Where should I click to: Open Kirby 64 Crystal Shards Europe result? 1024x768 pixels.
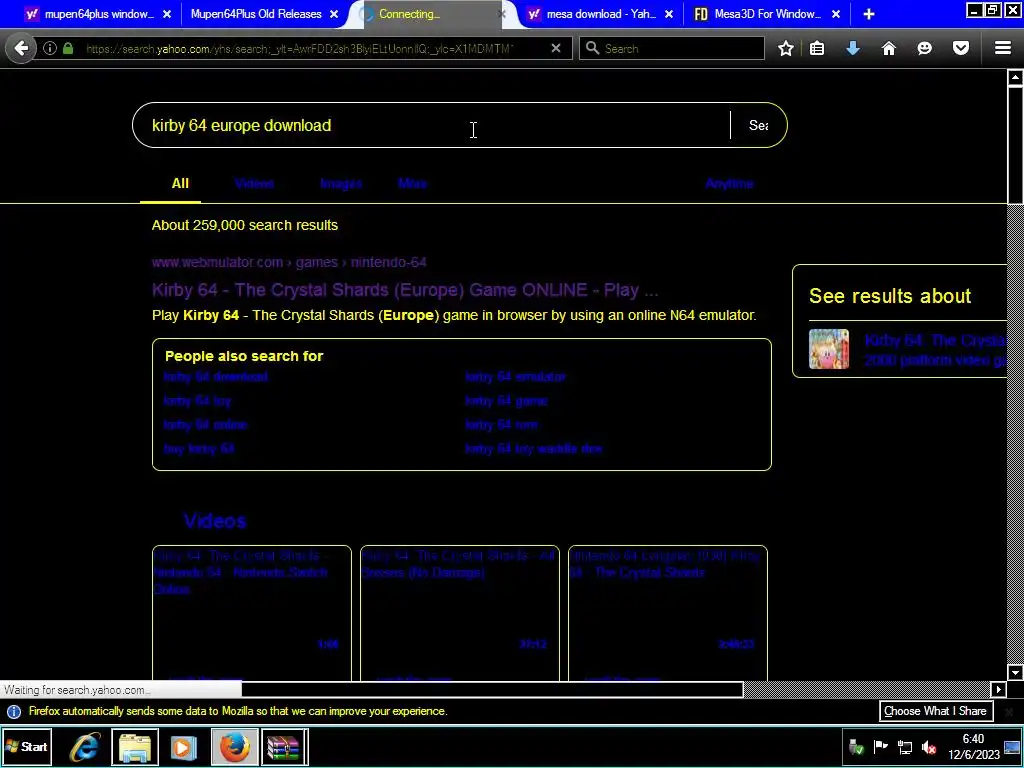pos(405,290)
